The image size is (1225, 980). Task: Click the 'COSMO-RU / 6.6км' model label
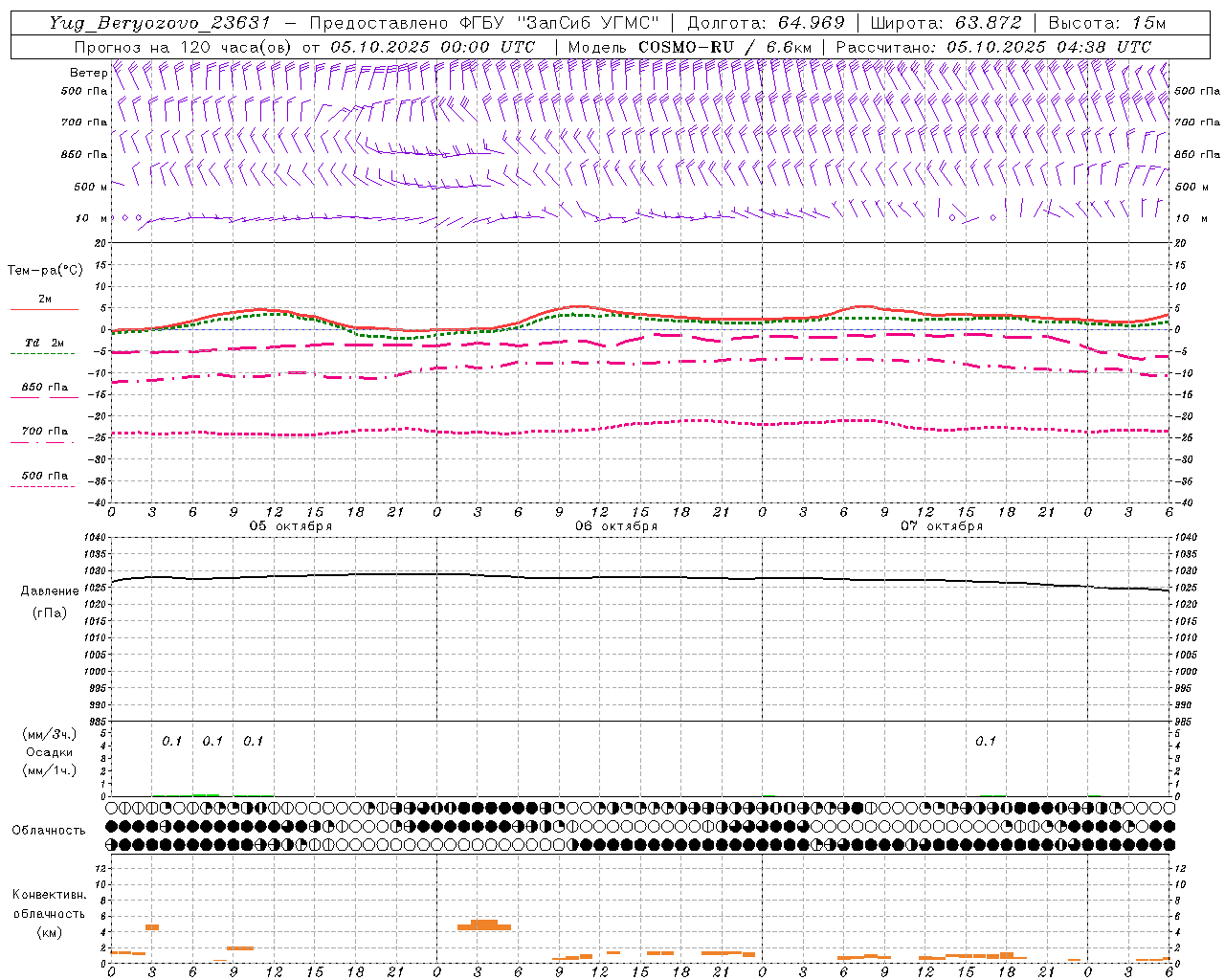coord(725,47)
